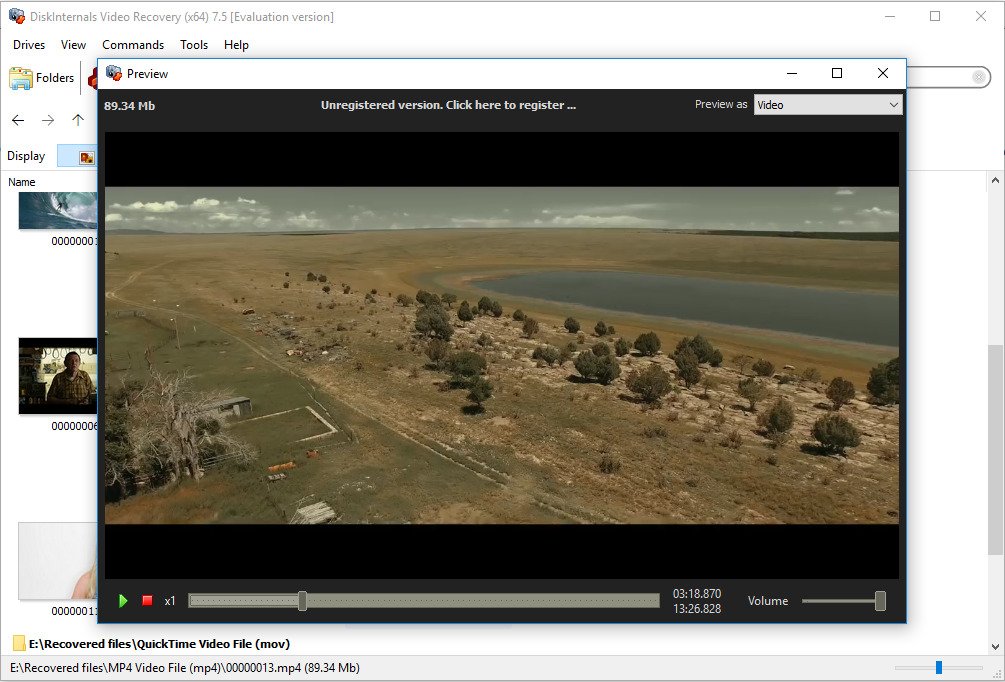Select the thumbnail display mode icon
This screenshot has height=682, width=1005.
tap(86, 157)
